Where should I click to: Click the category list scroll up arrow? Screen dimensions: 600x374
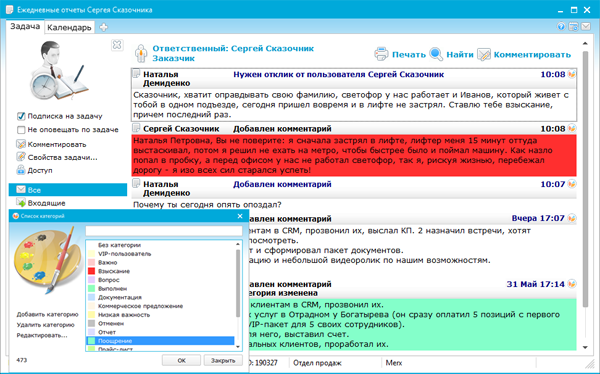(x=238, y=244)
